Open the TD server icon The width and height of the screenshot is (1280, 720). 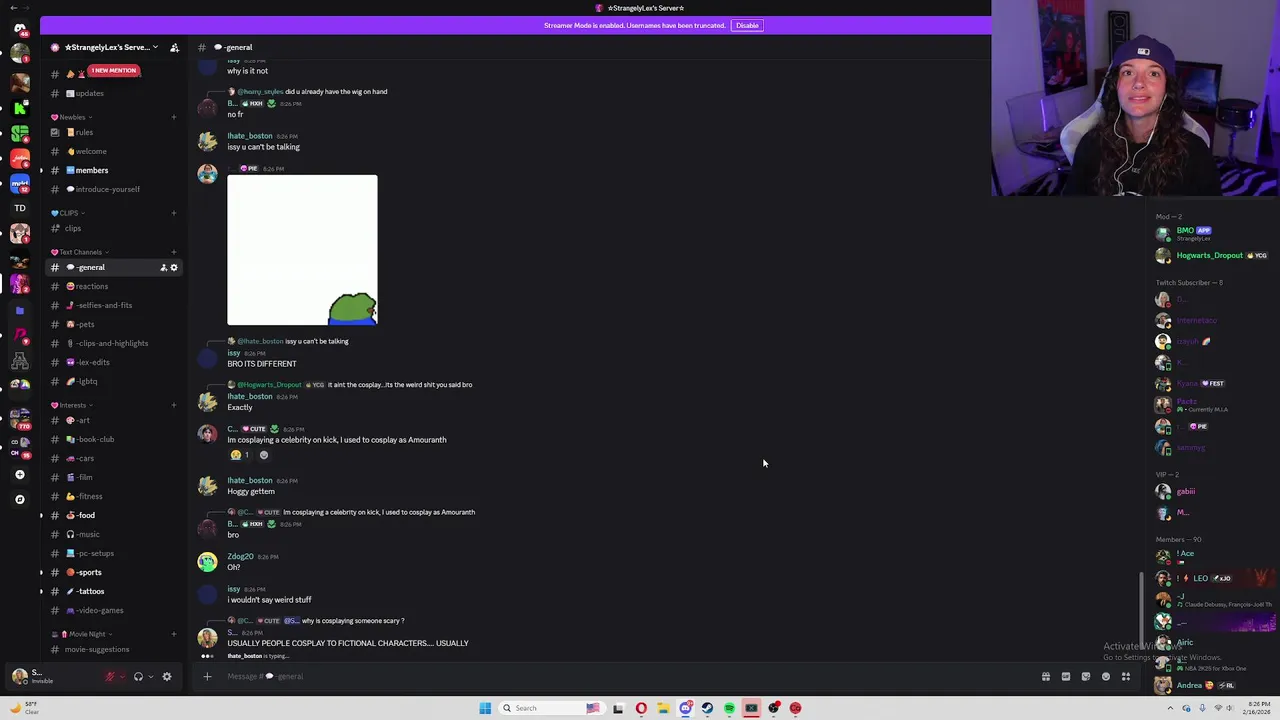[x=20, y=208]
